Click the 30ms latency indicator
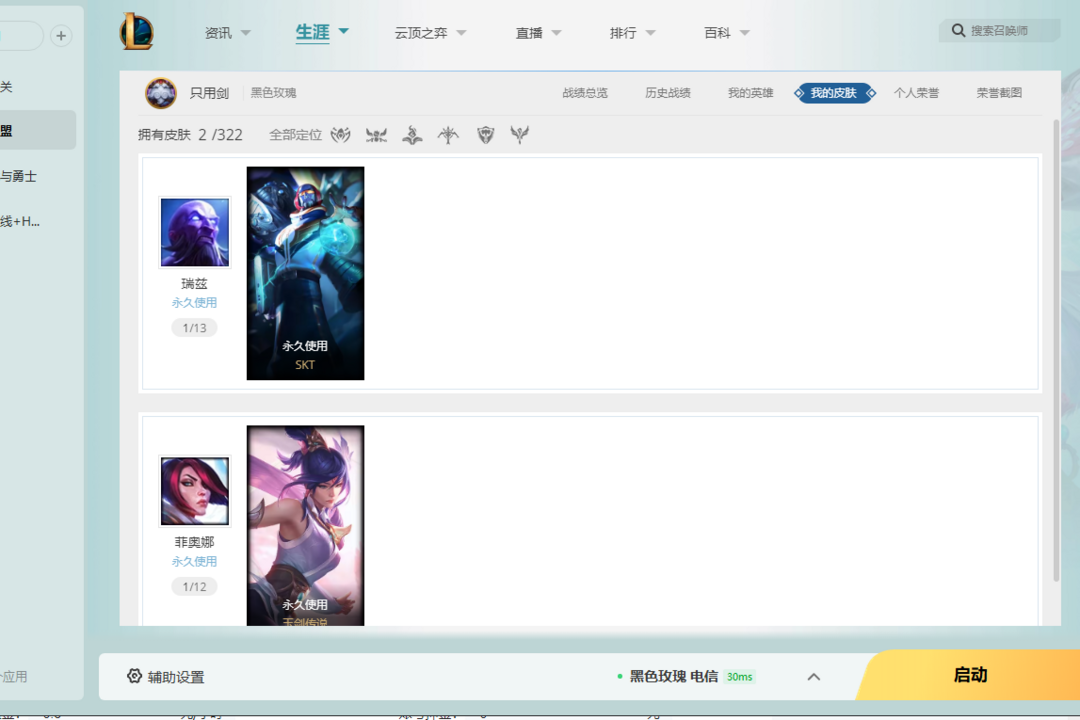Image resolution: width=1080 pixels, height=720 pixels. [x=740, y=677]
